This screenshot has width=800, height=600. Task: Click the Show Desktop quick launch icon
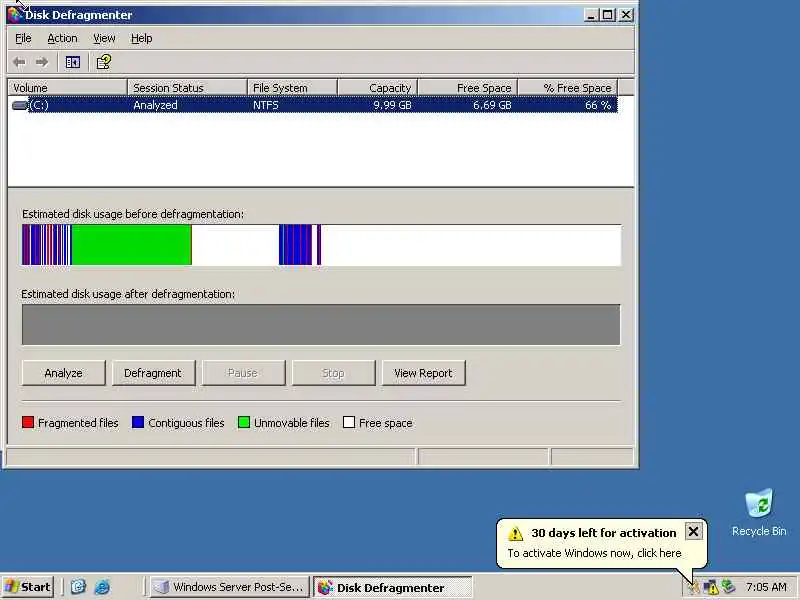pos(78,587)
